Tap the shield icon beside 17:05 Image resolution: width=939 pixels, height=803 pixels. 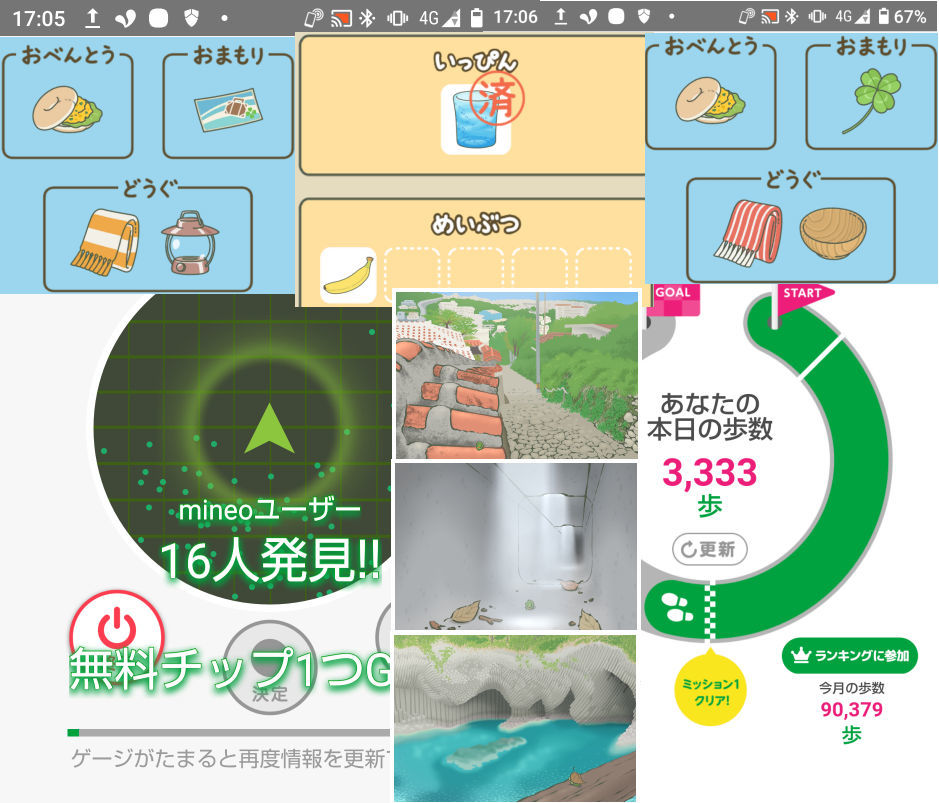[192, 18]
